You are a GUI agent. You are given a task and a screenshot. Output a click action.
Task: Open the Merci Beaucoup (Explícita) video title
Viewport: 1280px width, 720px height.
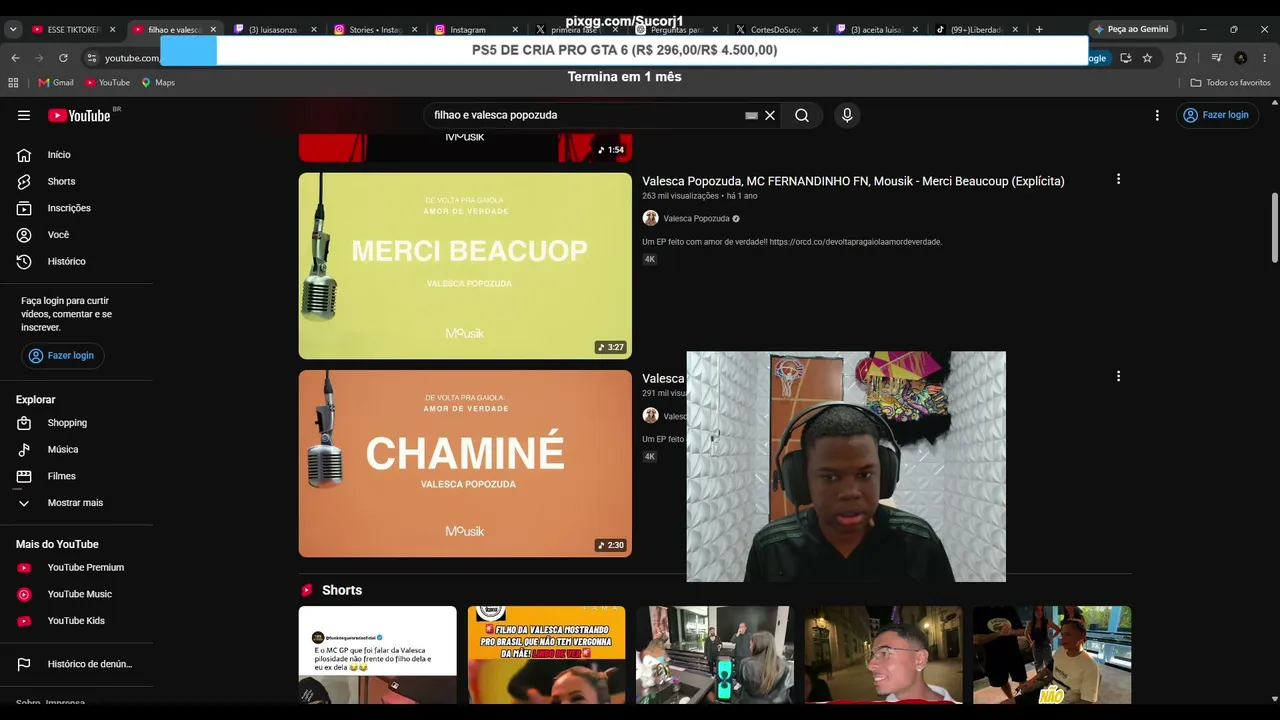coord(853,181)
